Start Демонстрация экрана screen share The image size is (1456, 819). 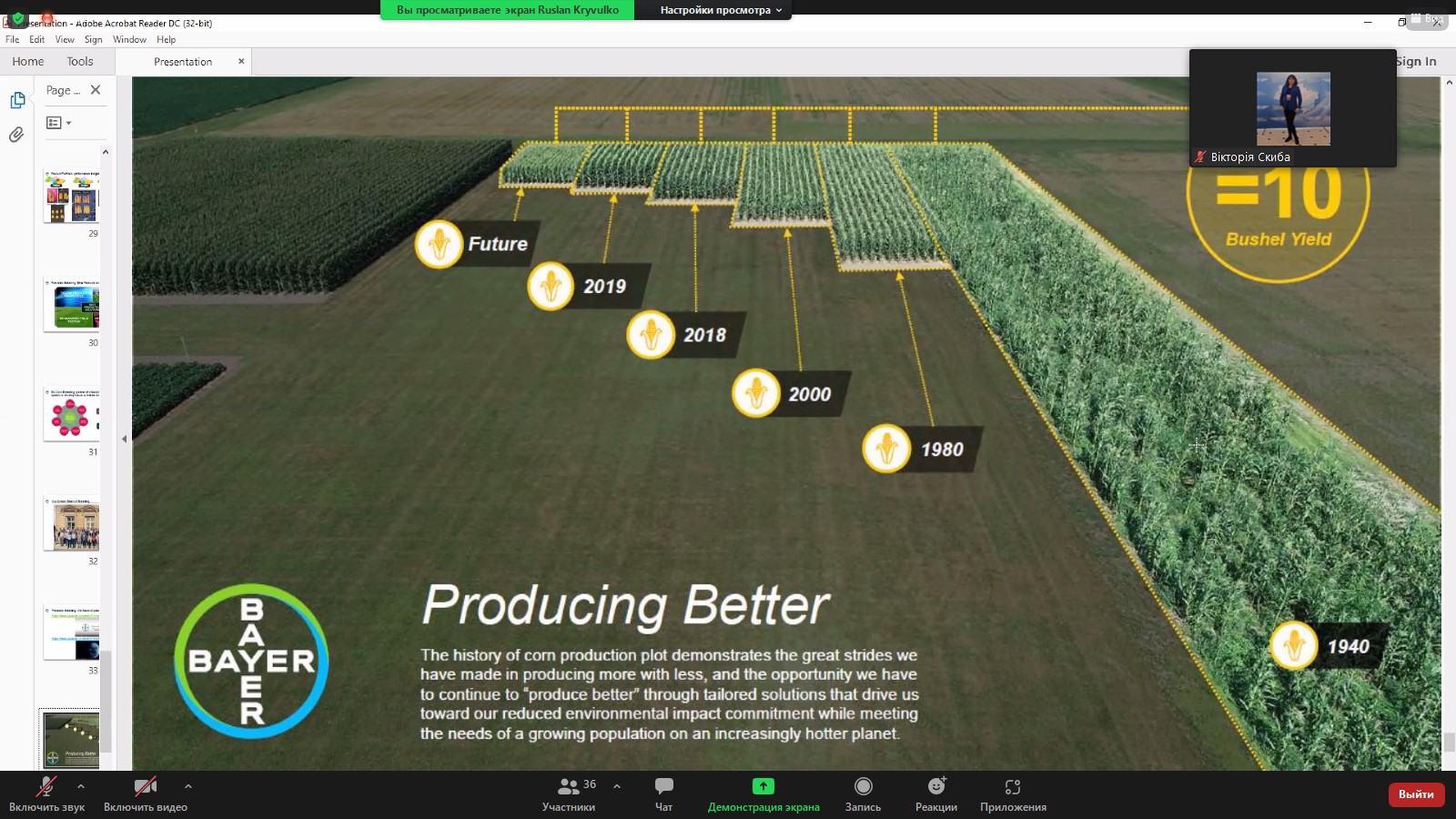click(763, 794)
